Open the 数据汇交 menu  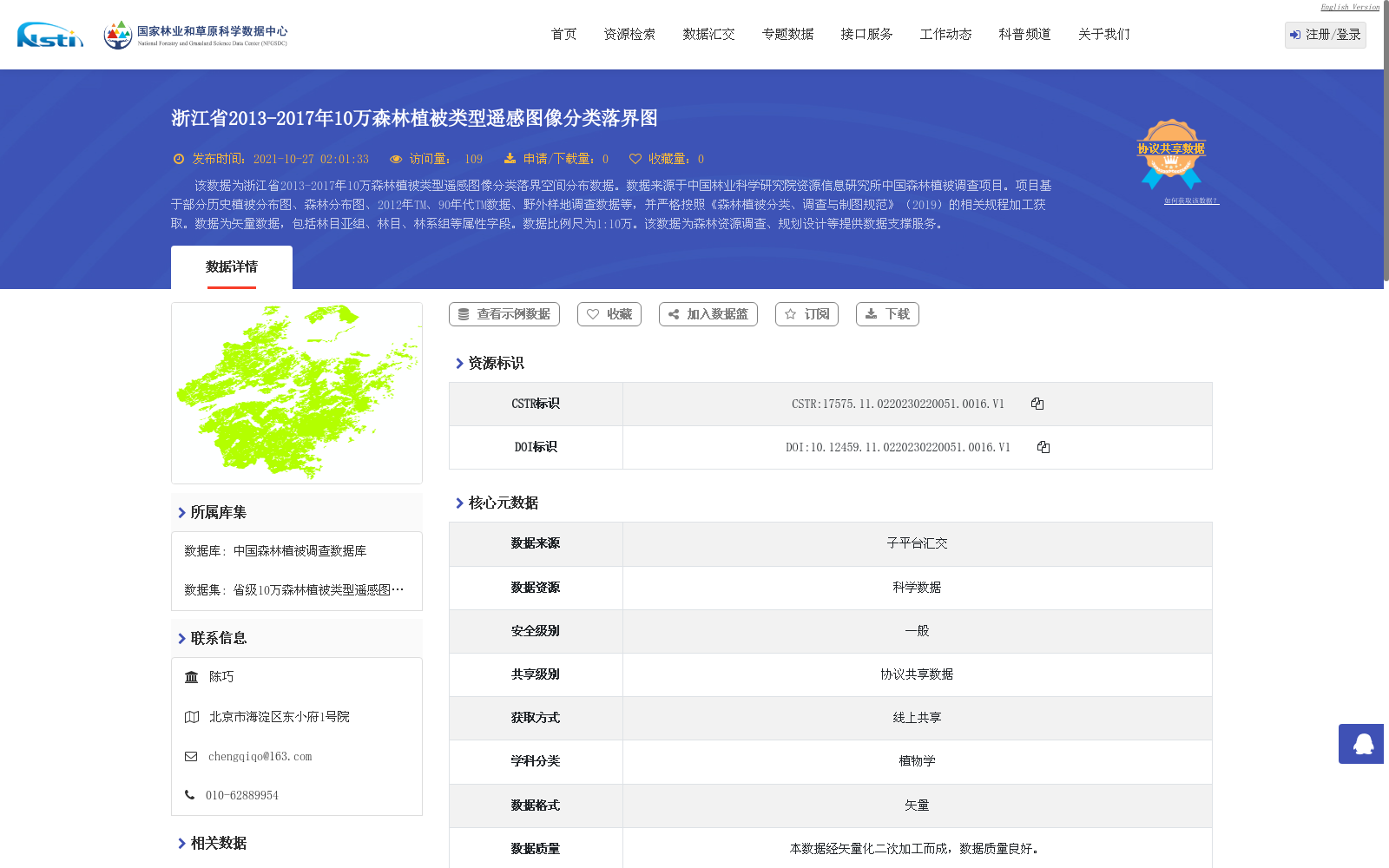coord(708,35)
